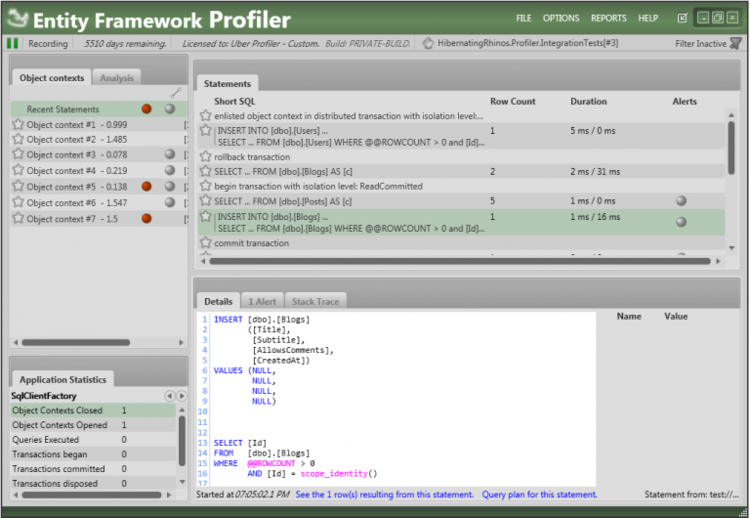Star Object context #1 - 0.999
Viewport: 750px width, 518px height.
[18, 124]
